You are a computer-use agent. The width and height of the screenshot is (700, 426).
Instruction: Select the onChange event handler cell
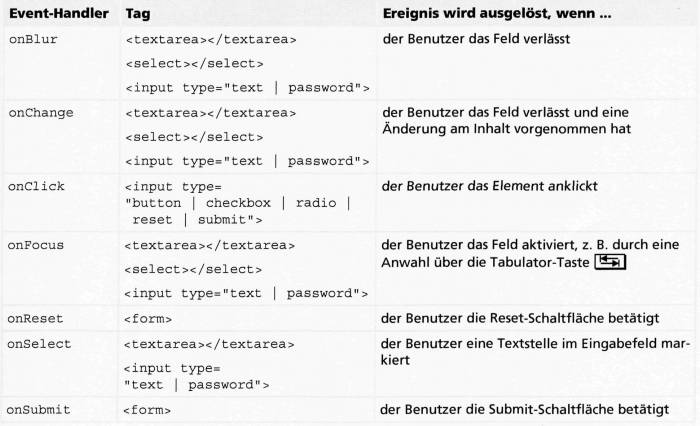click(39, 113)
